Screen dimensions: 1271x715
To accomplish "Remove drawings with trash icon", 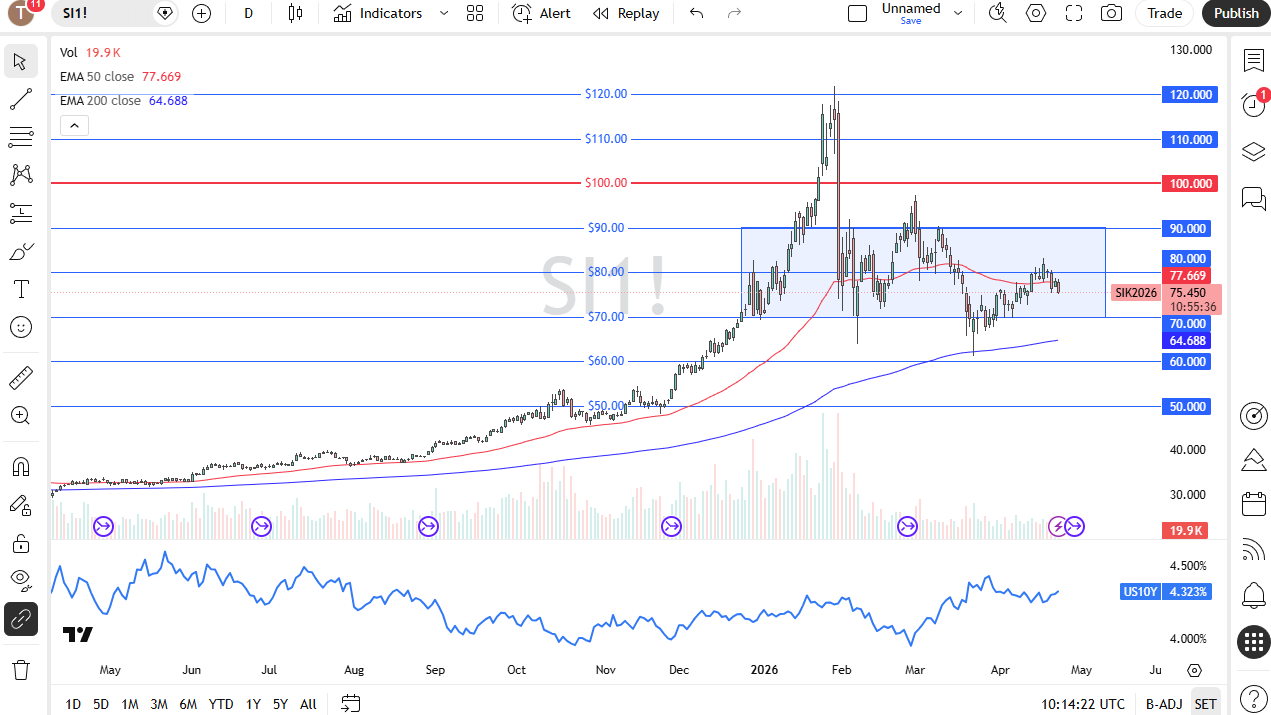I will pyautogui.click(x=21, y=669).
